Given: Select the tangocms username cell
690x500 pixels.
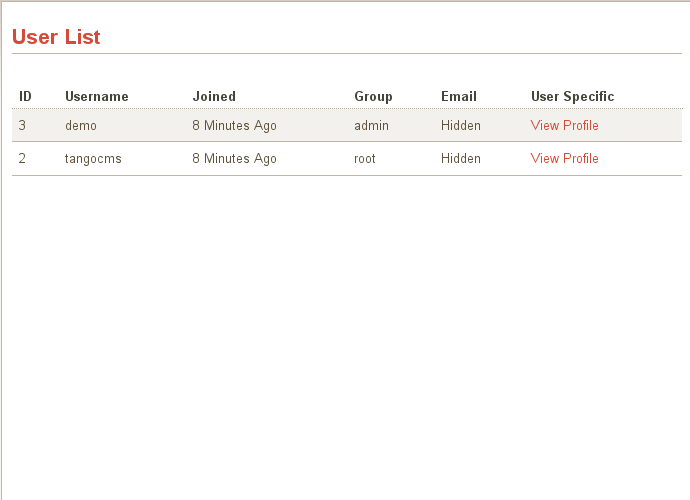Looking at the screenshot, I should point(93,159).
